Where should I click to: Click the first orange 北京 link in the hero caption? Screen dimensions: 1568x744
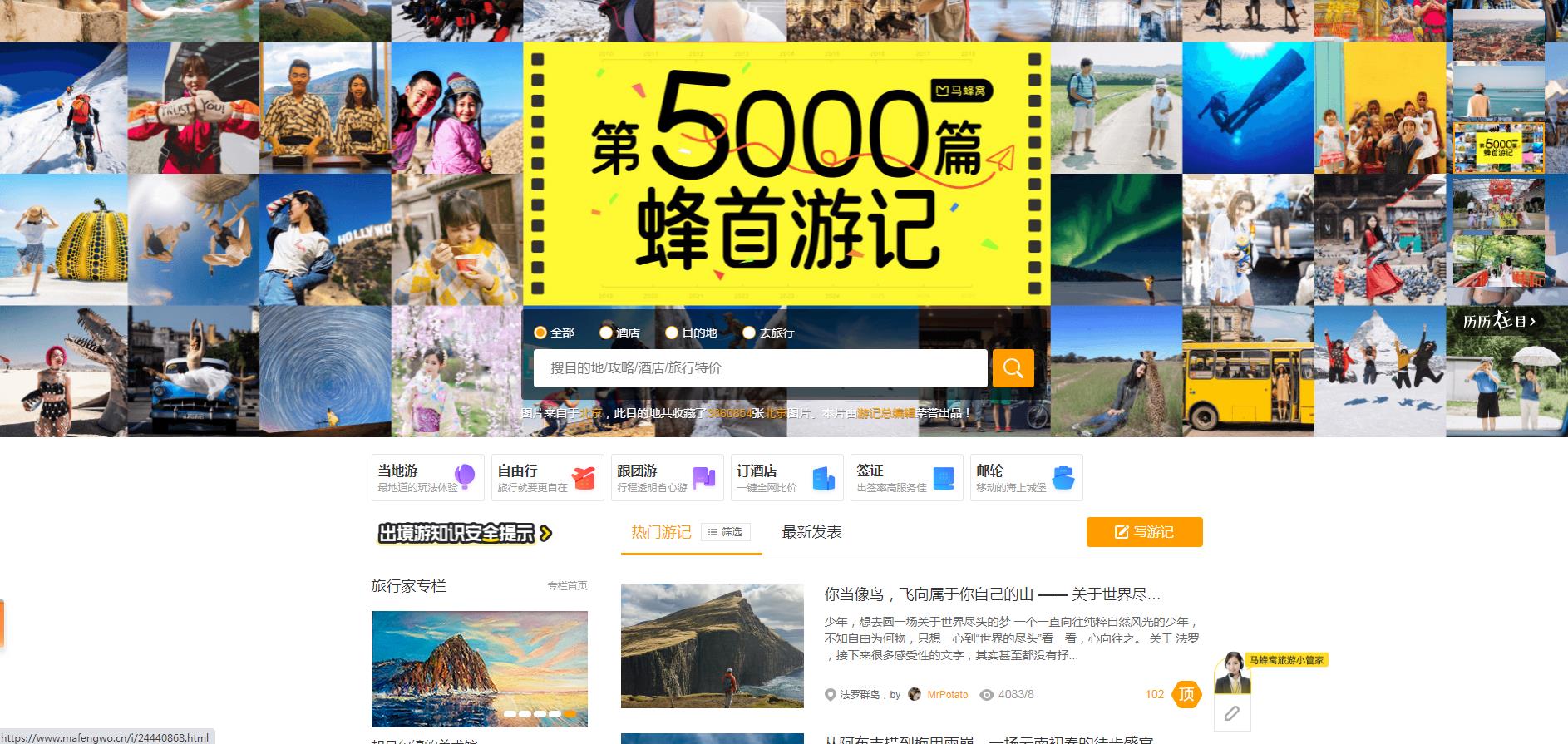tap(591, 412)
